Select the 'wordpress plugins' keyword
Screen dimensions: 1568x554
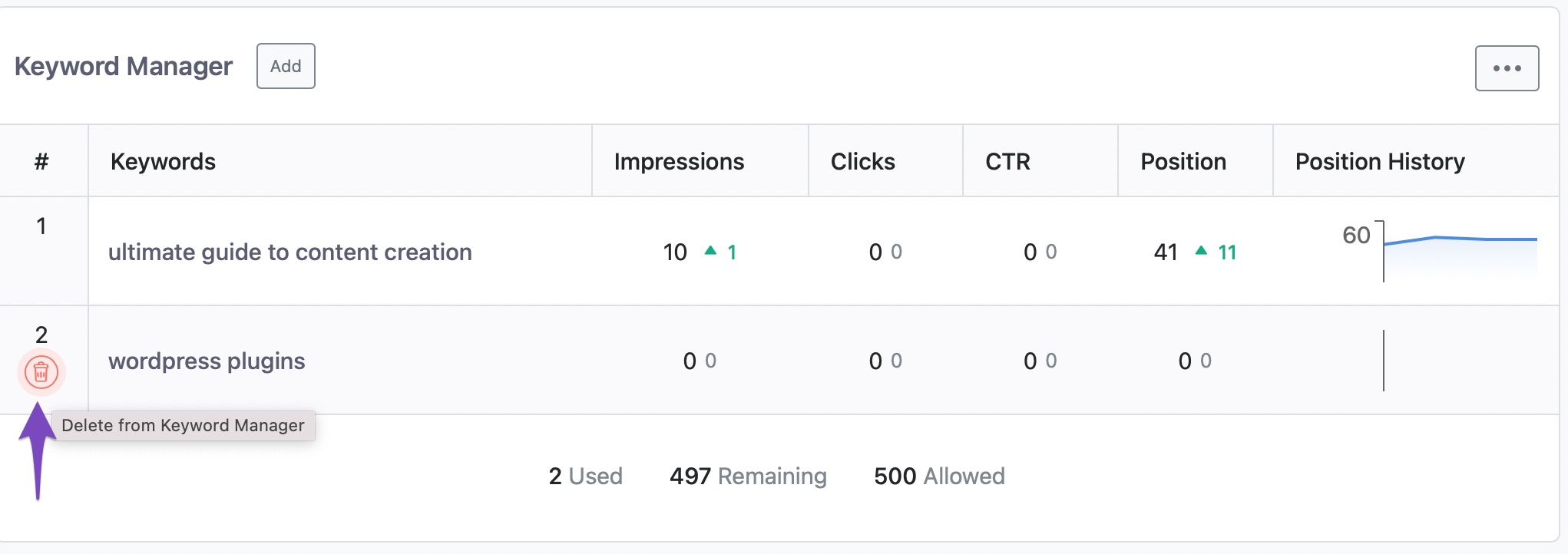207,361
